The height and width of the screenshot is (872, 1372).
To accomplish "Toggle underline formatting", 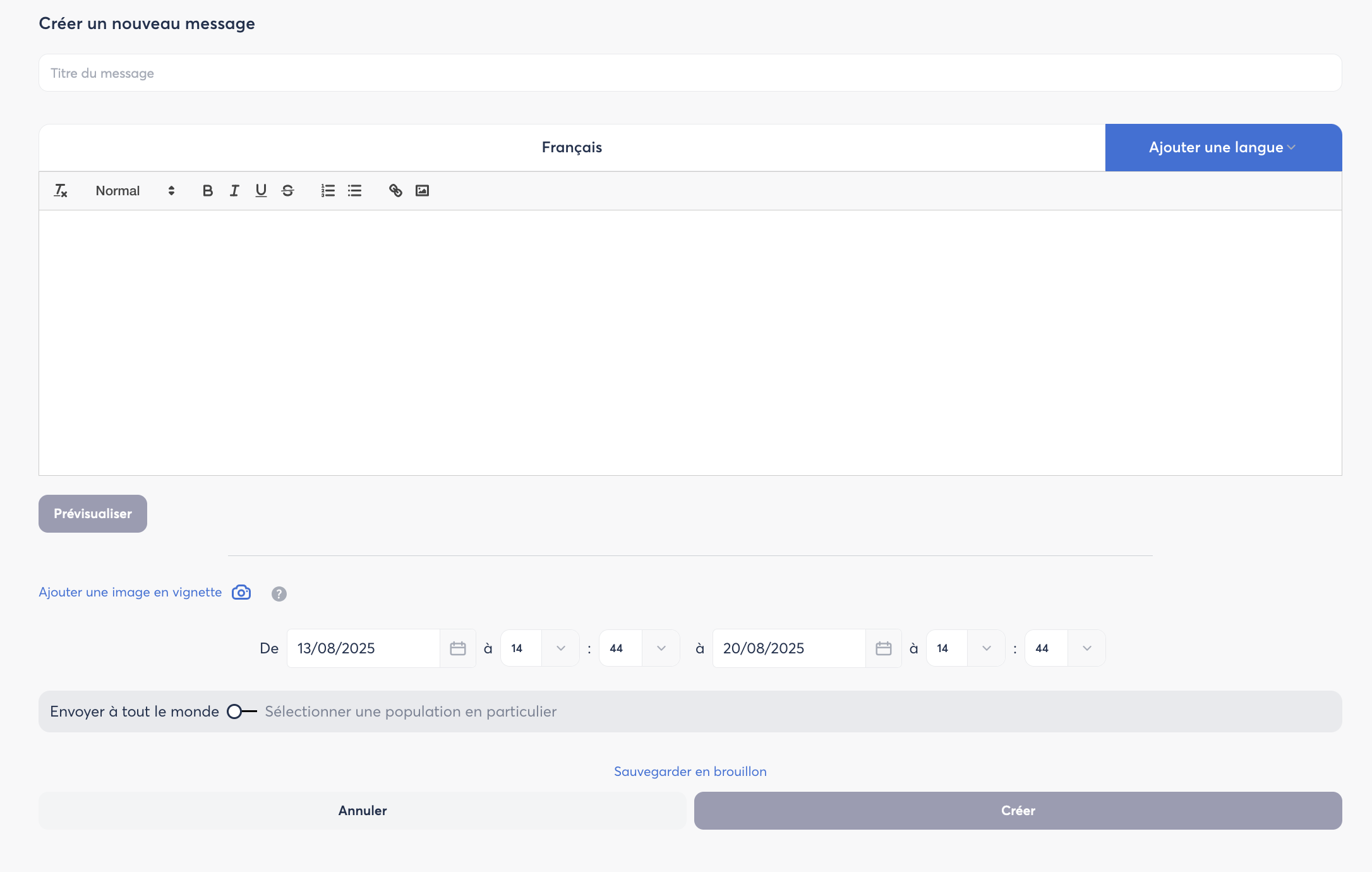I will point(261,190).
